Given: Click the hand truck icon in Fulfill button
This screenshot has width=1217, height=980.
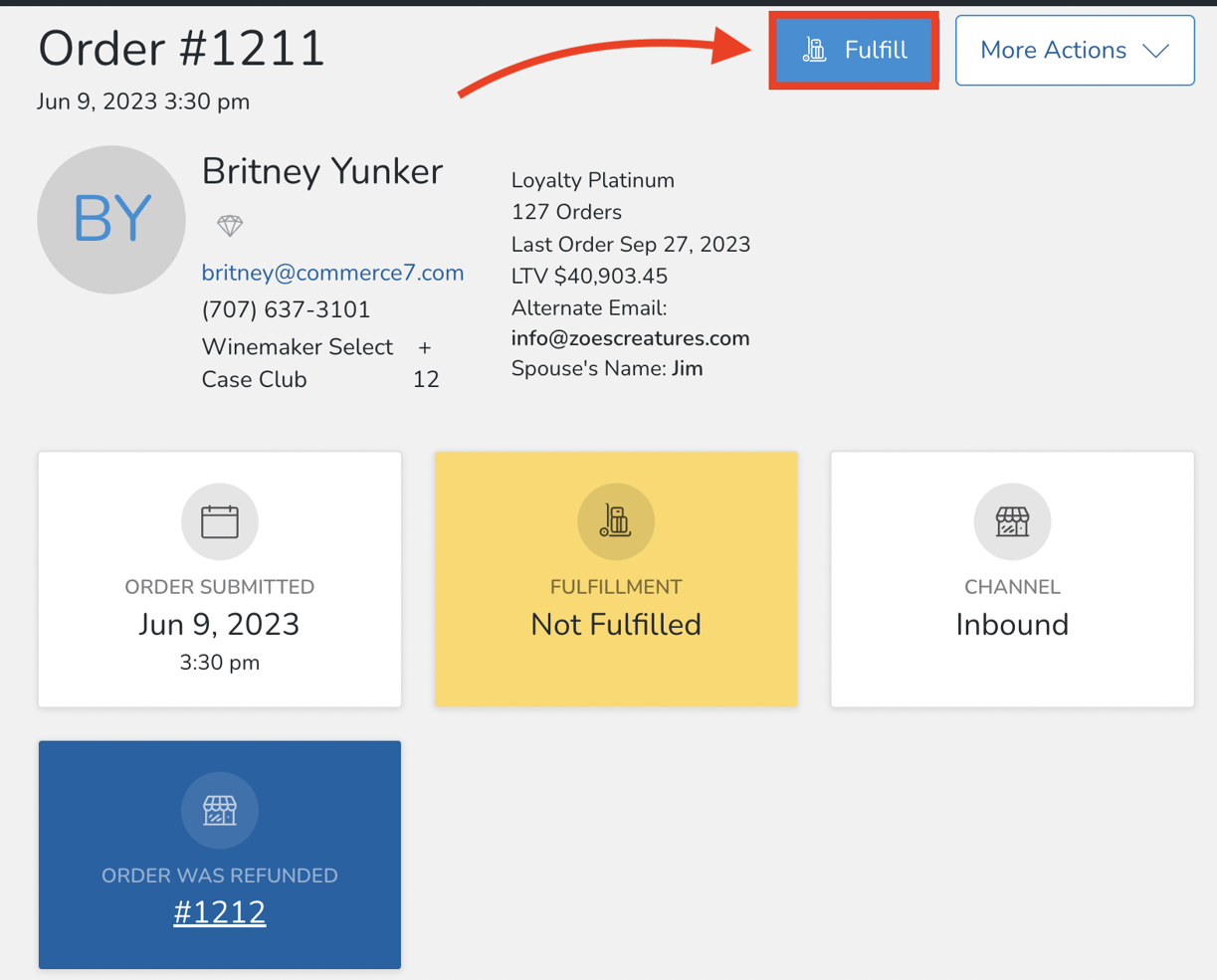Looking at the screenshot, I should [815, 50].
